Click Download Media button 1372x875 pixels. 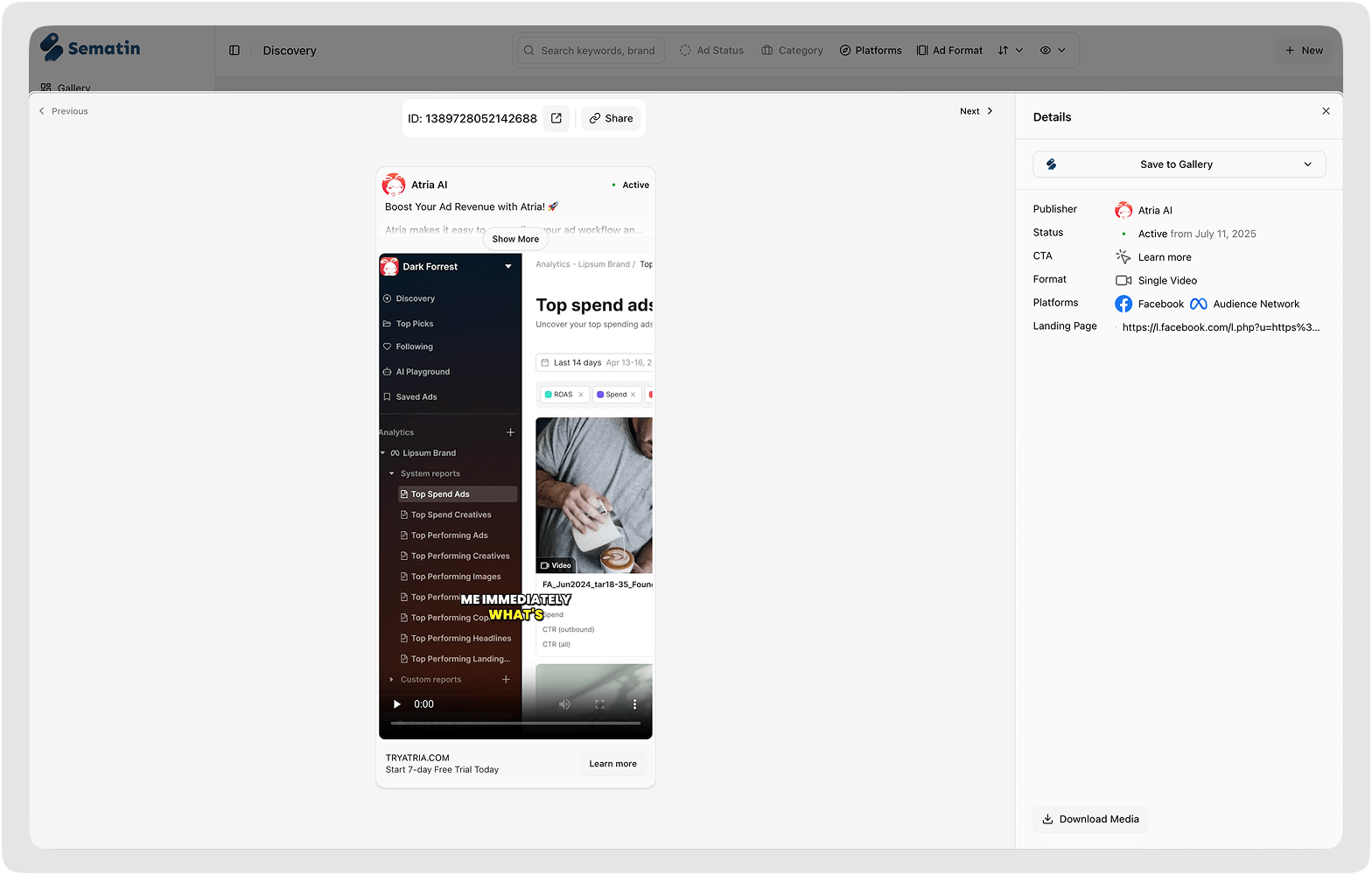[x=1090, y=819]
